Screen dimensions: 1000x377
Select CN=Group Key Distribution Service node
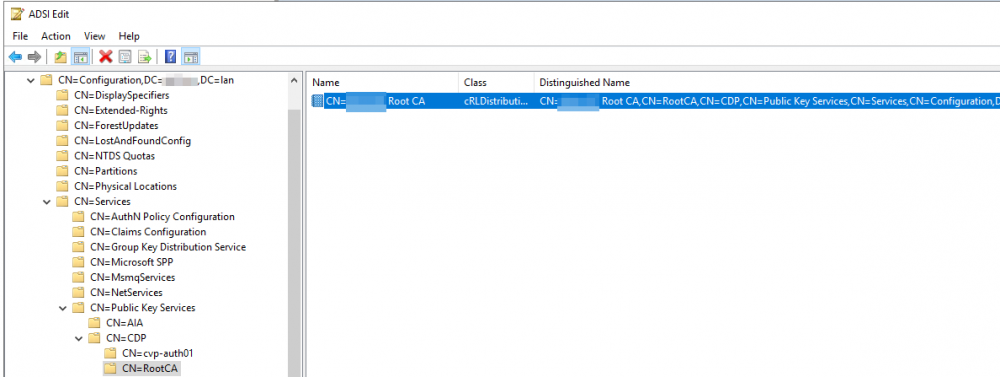tap(168, 247)
